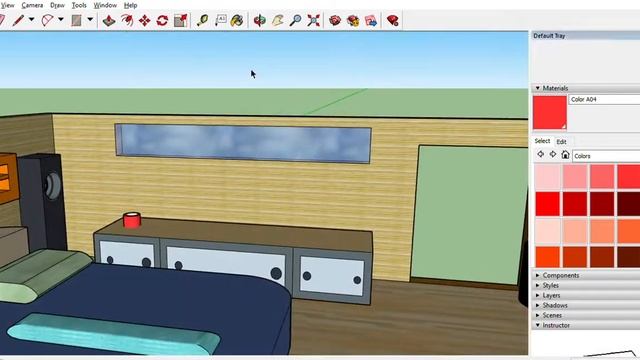This screenshot has height=360, width=640.
Task: Expand the Layers panel
Action: pos(538,295)
